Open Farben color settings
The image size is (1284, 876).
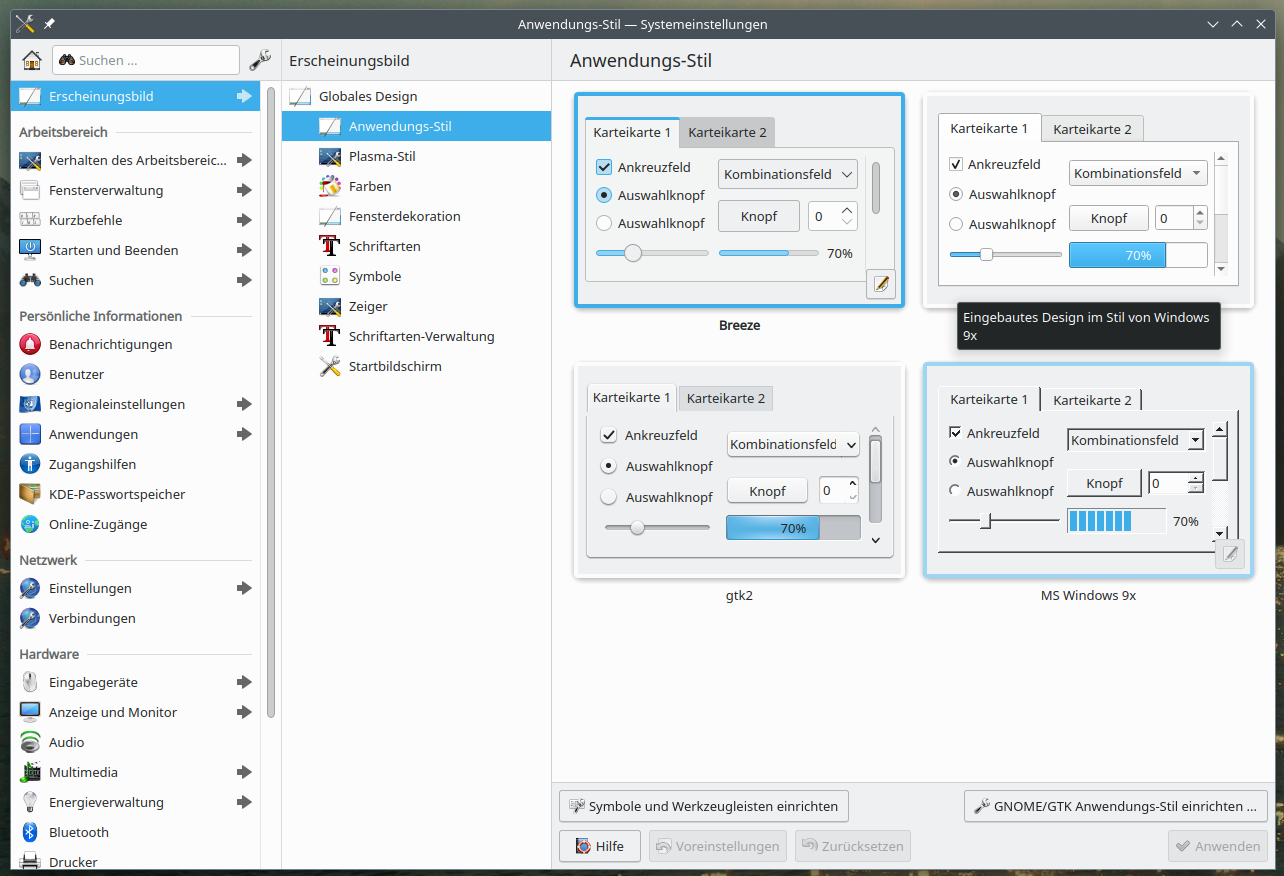tap(370, 186)
